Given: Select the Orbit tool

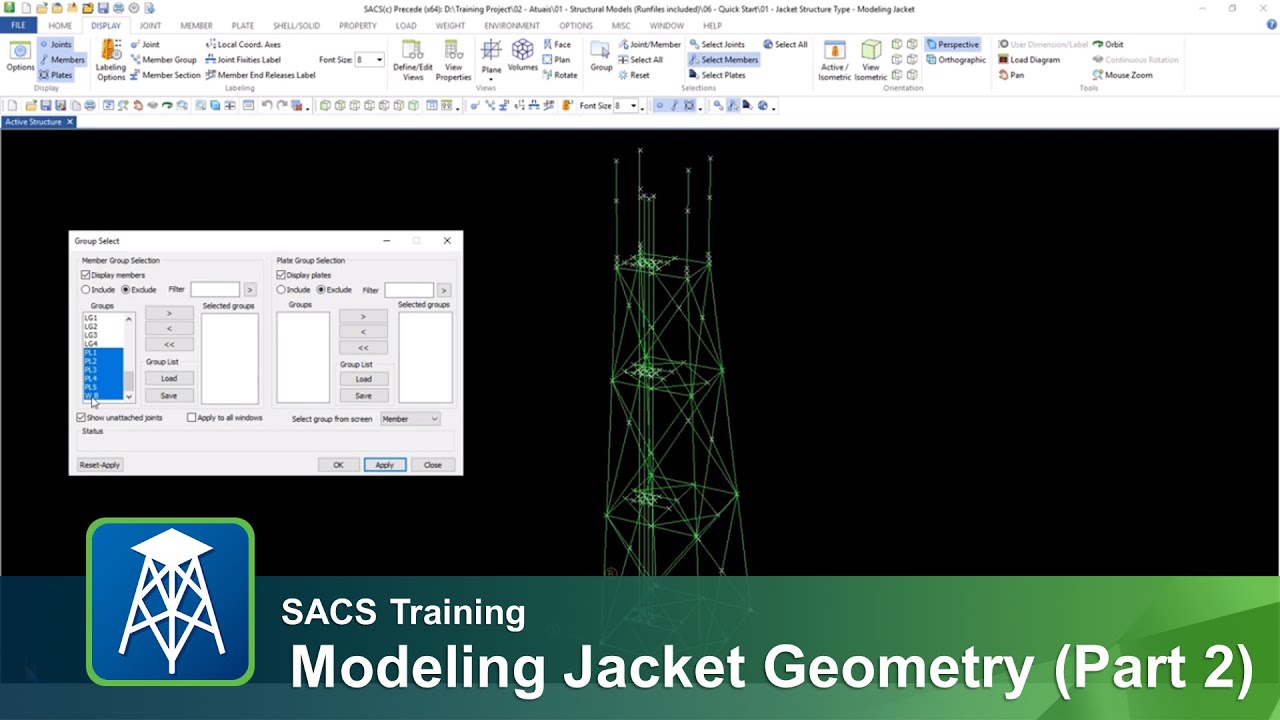Looking at the screenshot, I should [1108, 45].
